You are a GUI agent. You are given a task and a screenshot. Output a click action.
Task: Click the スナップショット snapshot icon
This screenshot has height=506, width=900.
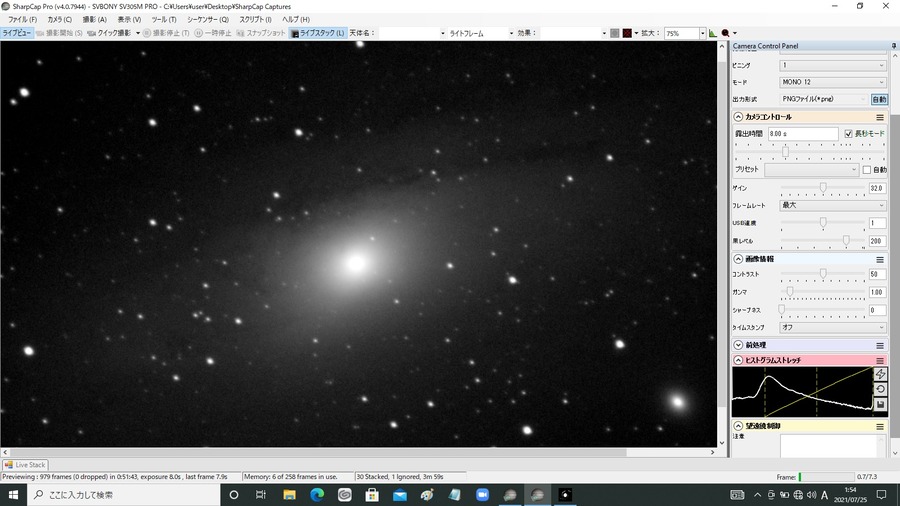(x=240, y=33)
